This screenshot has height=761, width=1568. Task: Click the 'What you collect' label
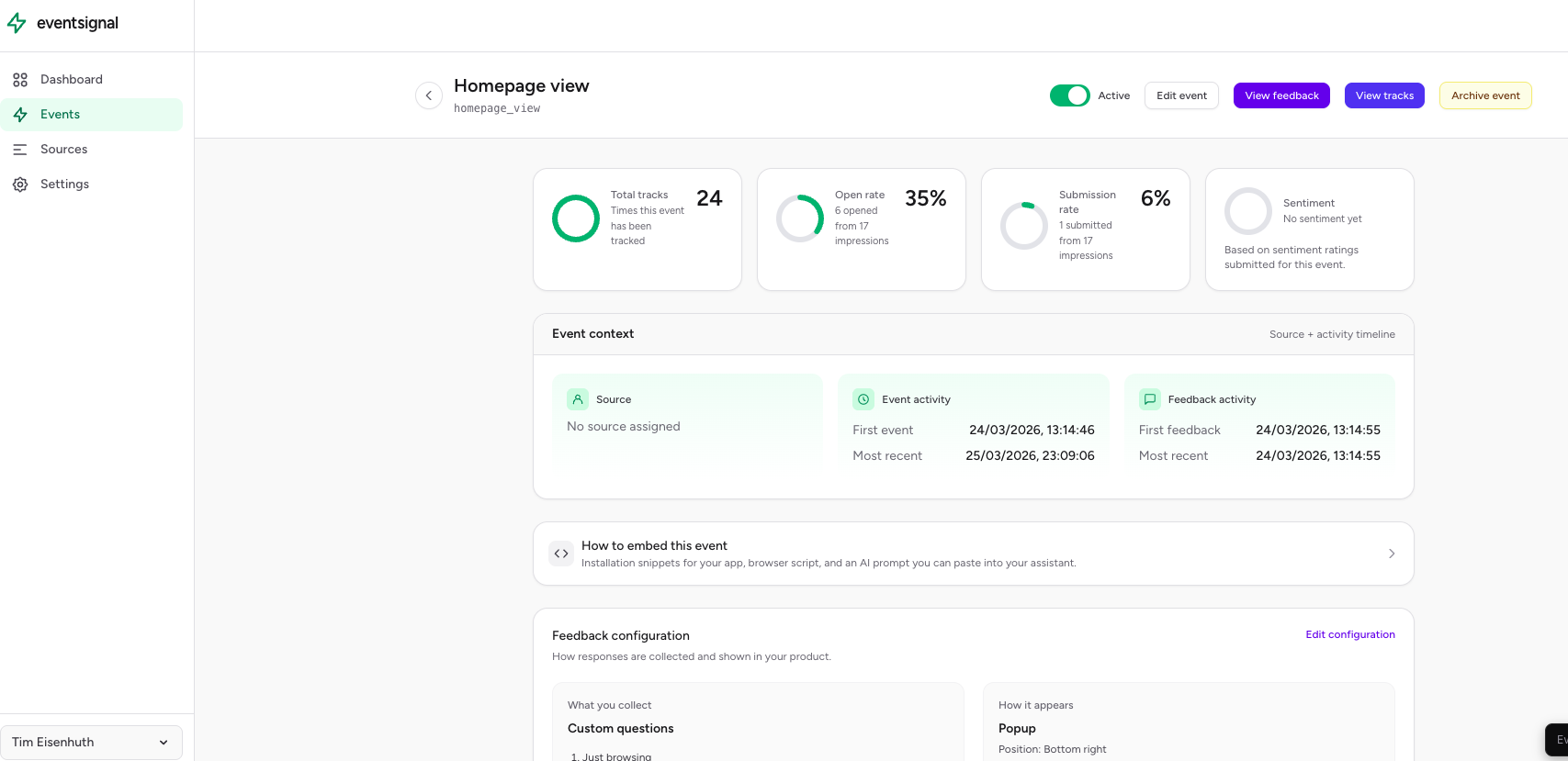tap(609, 705)
